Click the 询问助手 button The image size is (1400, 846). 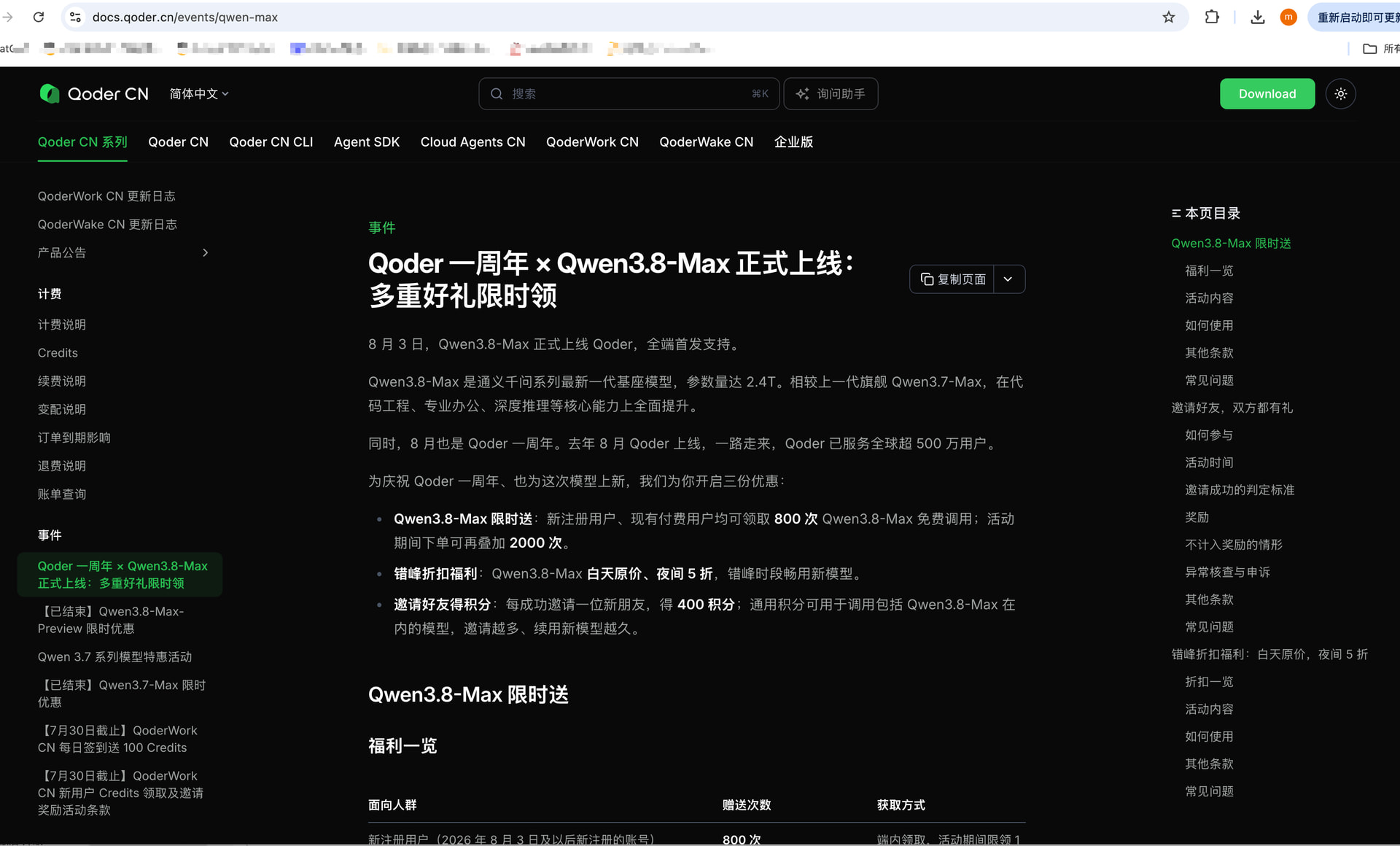831,94
